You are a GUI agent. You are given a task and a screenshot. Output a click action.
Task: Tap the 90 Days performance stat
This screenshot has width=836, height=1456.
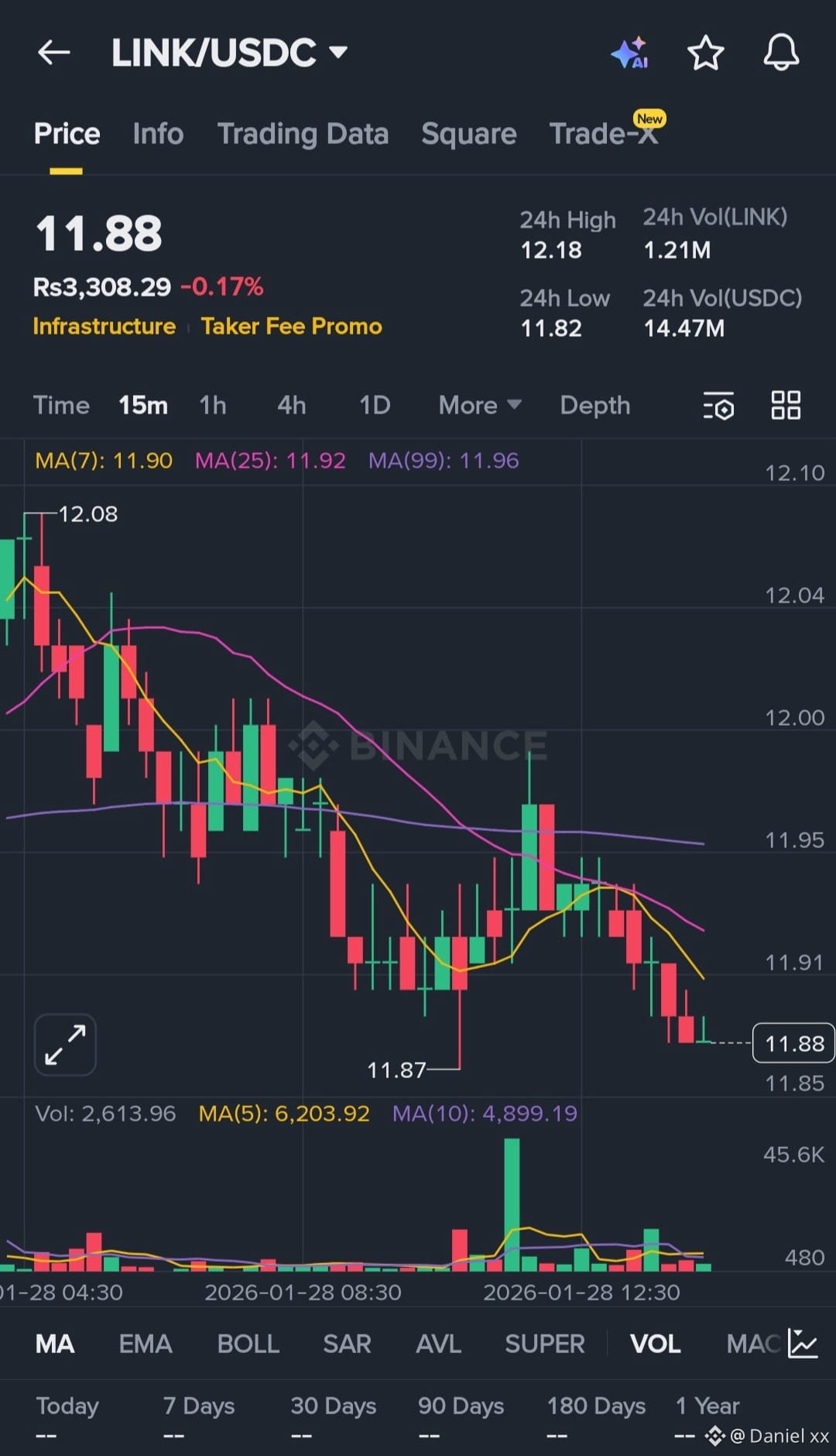tap(461, 1419)
